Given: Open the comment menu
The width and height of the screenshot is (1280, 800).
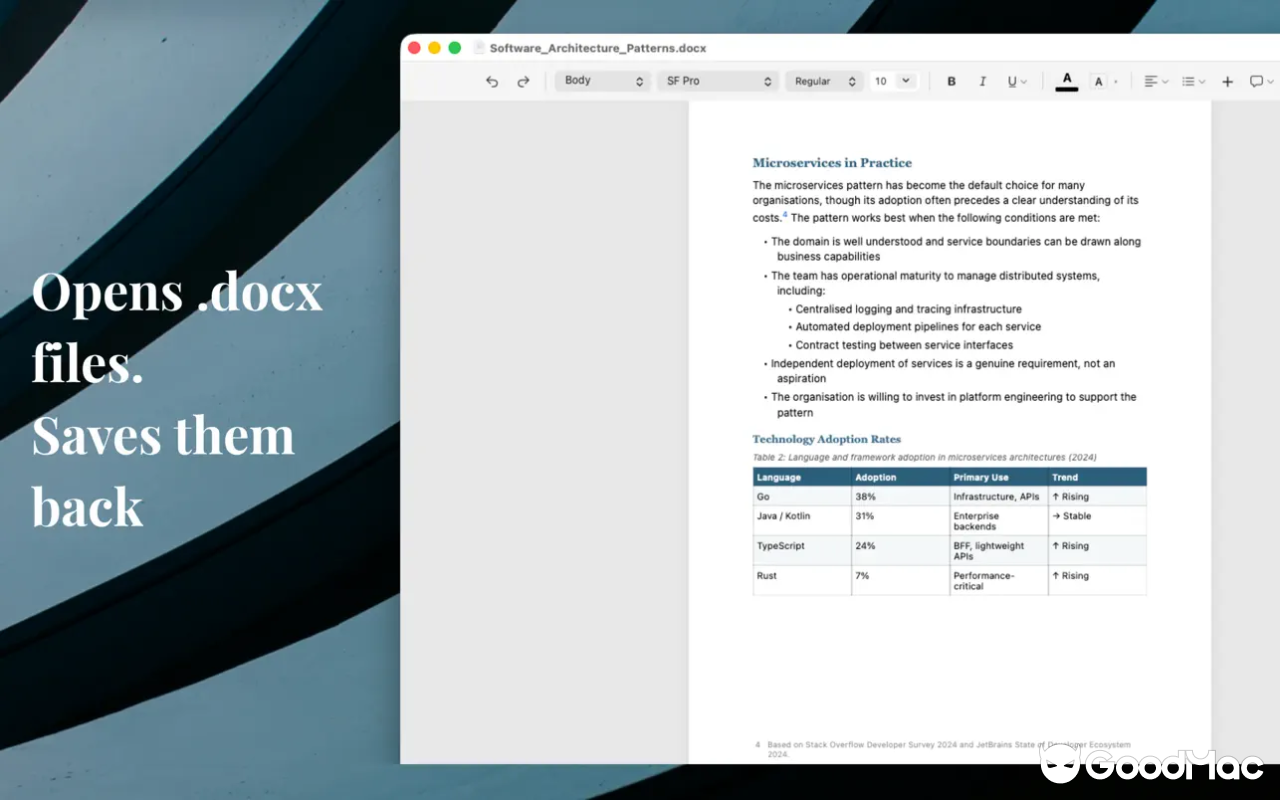Looking at the screenshot, I should coord(1262,81).
